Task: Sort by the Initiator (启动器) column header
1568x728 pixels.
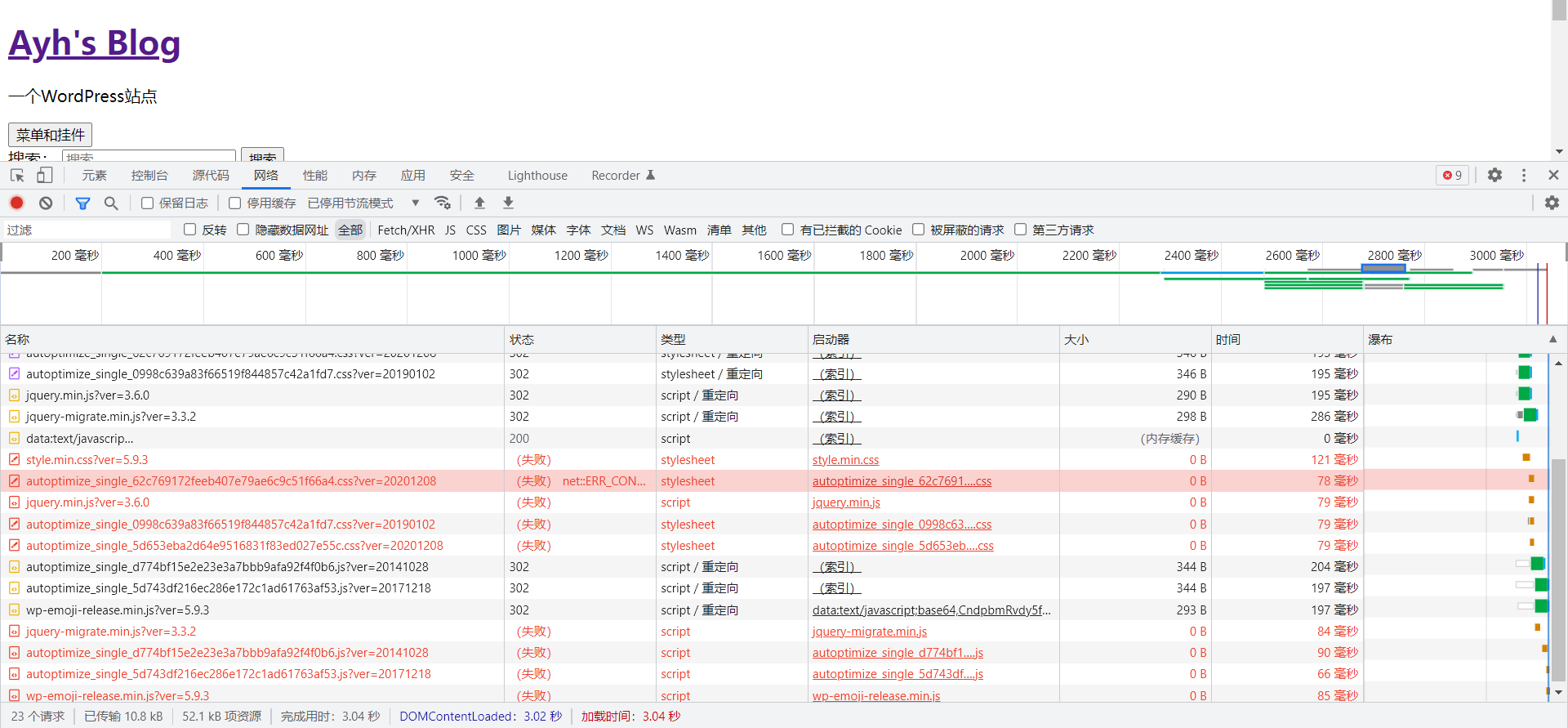Action: [x=933, y=339]
